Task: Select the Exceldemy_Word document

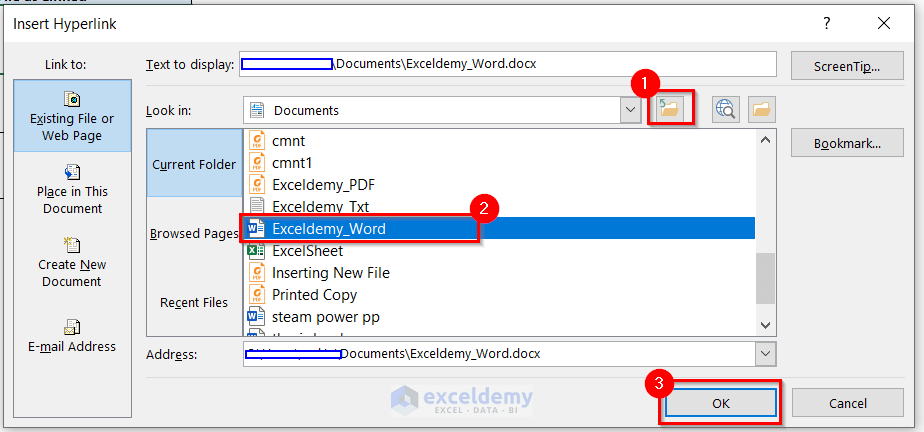Action: 500,228
